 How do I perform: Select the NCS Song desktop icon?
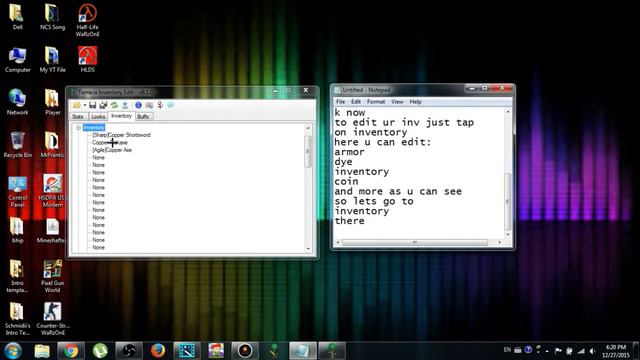(x=52, y=16)
